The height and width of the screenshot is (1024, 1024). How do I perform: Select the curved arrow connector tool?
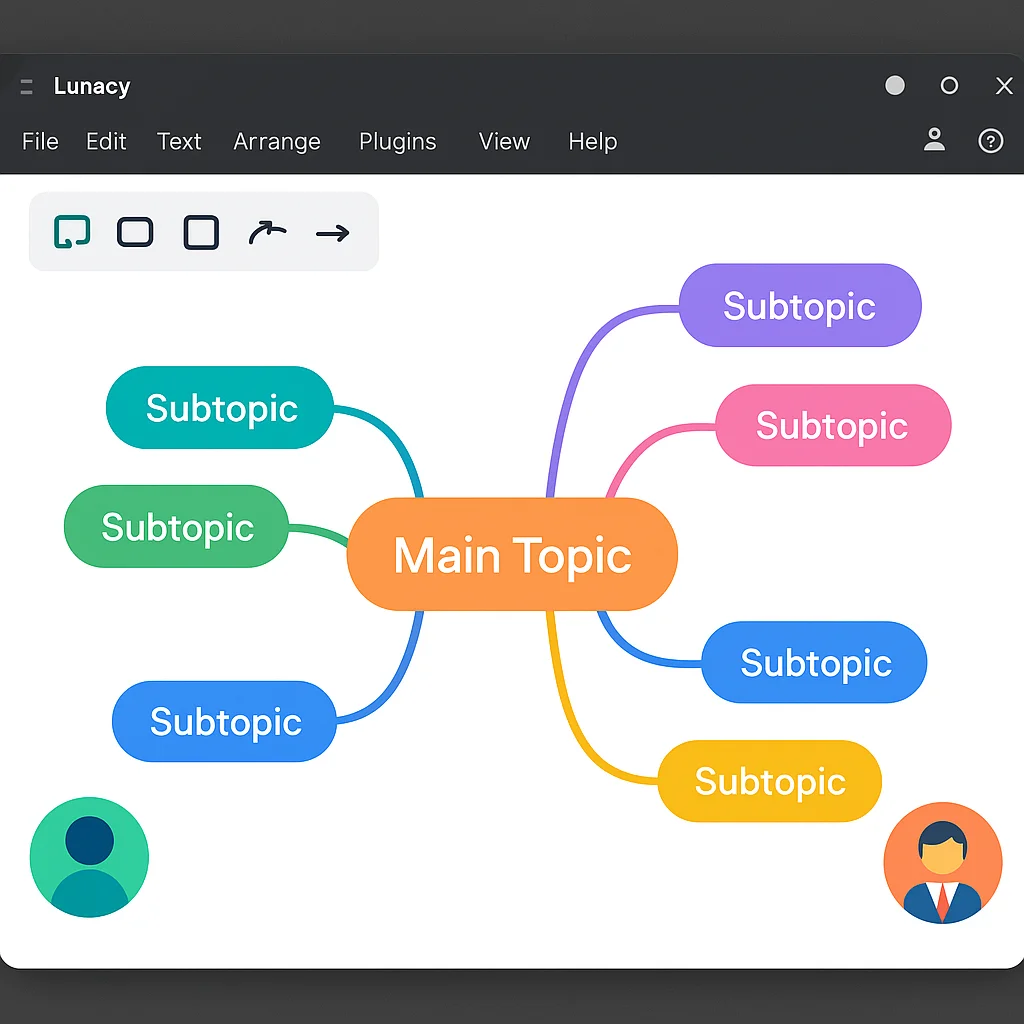(x=267, y=232)
